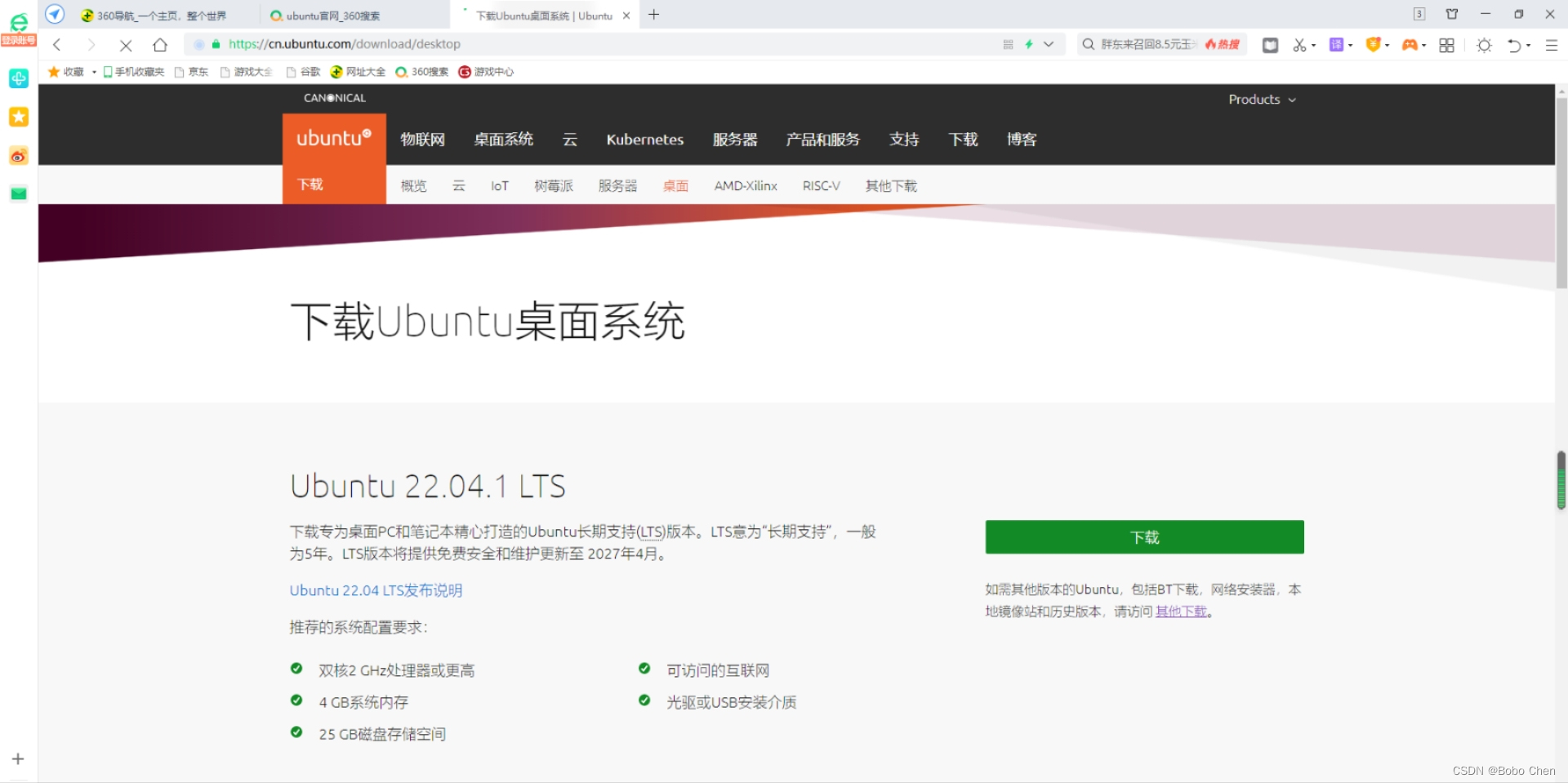This screenshot has height=783, width=1568.
Task: Open the 桌面系统 menu item
Action: (x=504, y=140)
